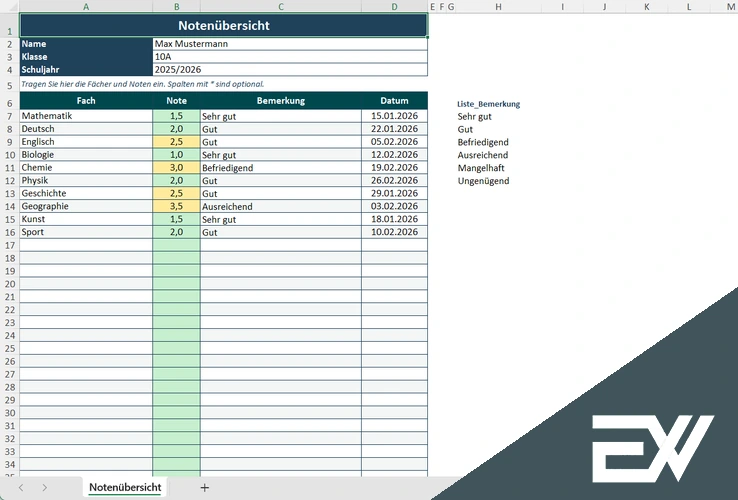This screenshot has width=738, height=500.
Task: Open the Notenübersicht sheet tab
Action: (125, 487)
